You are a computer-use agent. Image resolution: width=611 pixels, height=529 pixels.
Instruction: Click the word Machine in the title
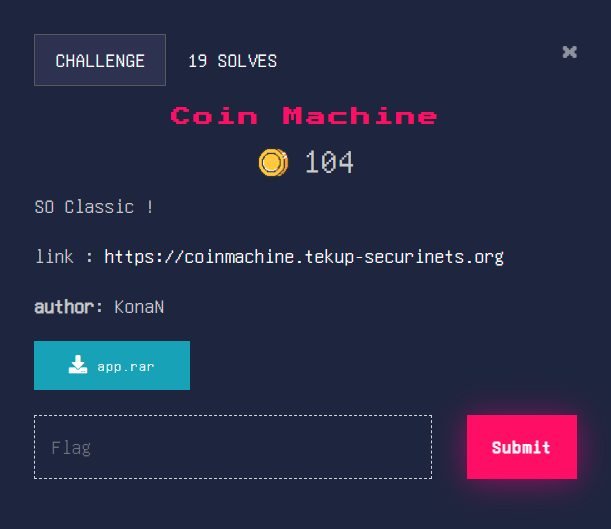tap(360, 116)
